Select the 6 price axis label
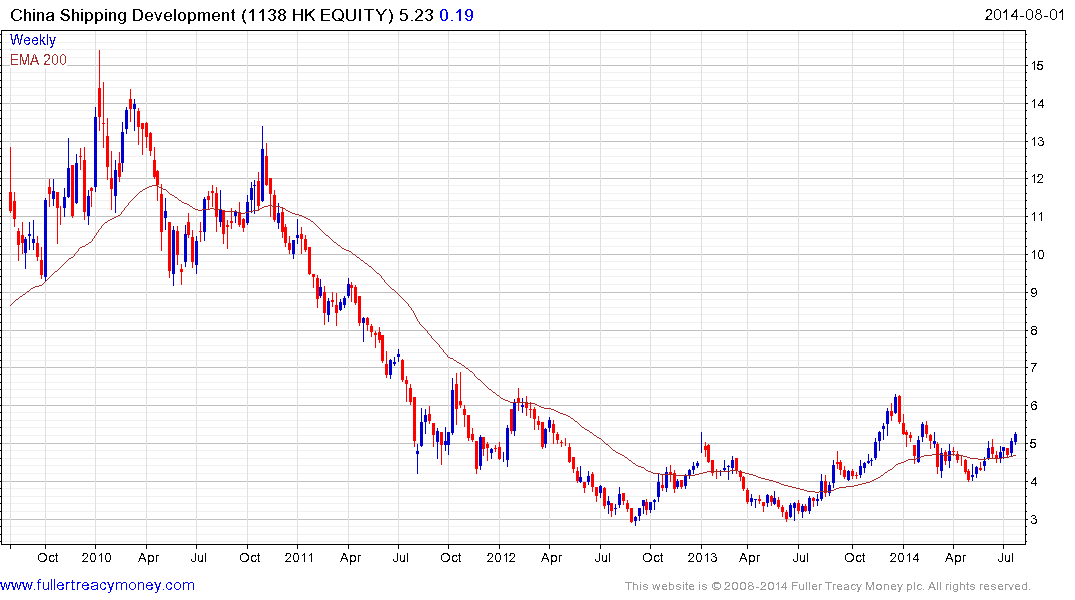 (x=1035, y=406)
